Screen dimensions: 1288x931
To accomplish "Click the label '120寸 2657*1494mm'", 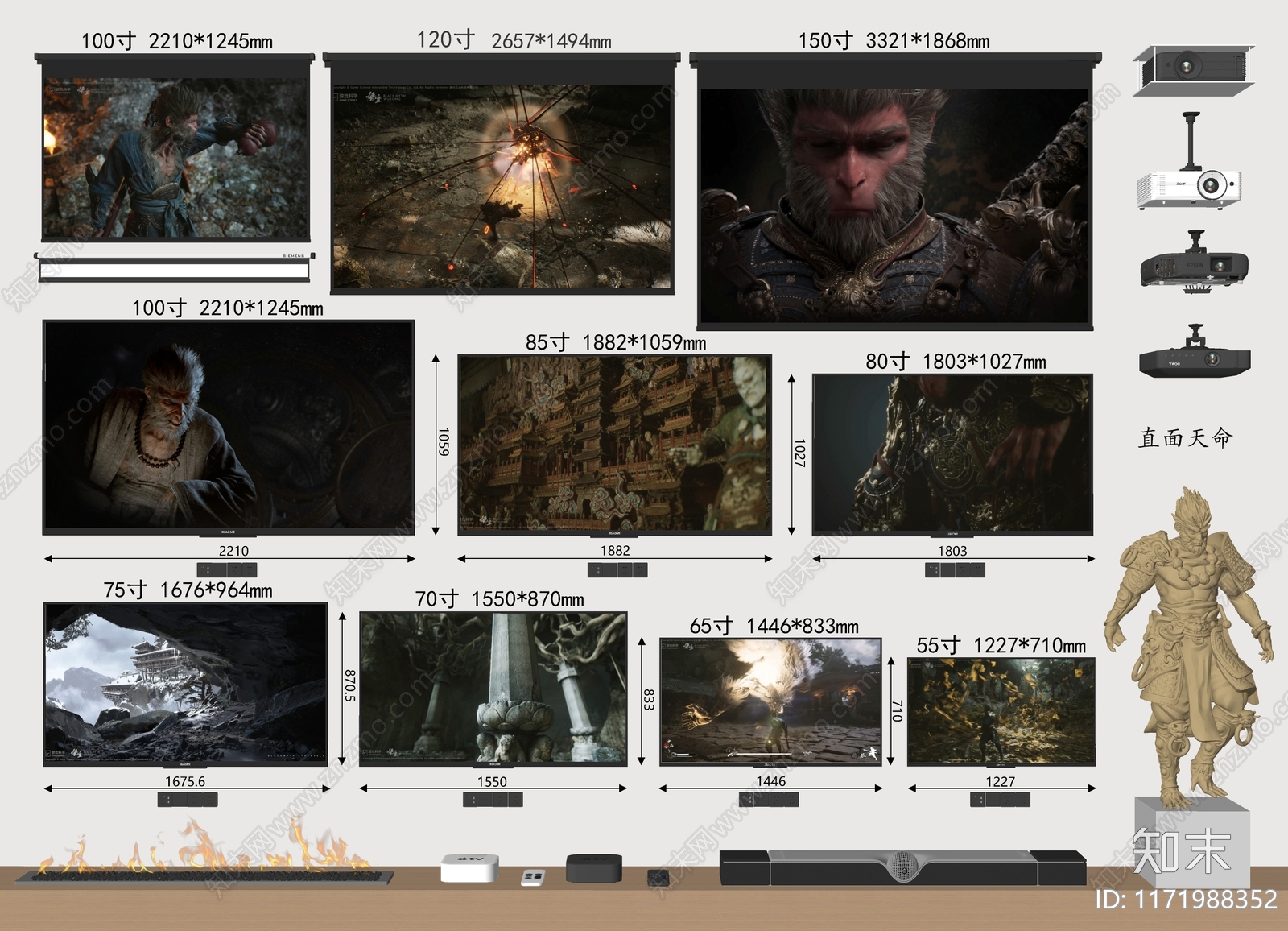I will [514, 39].
